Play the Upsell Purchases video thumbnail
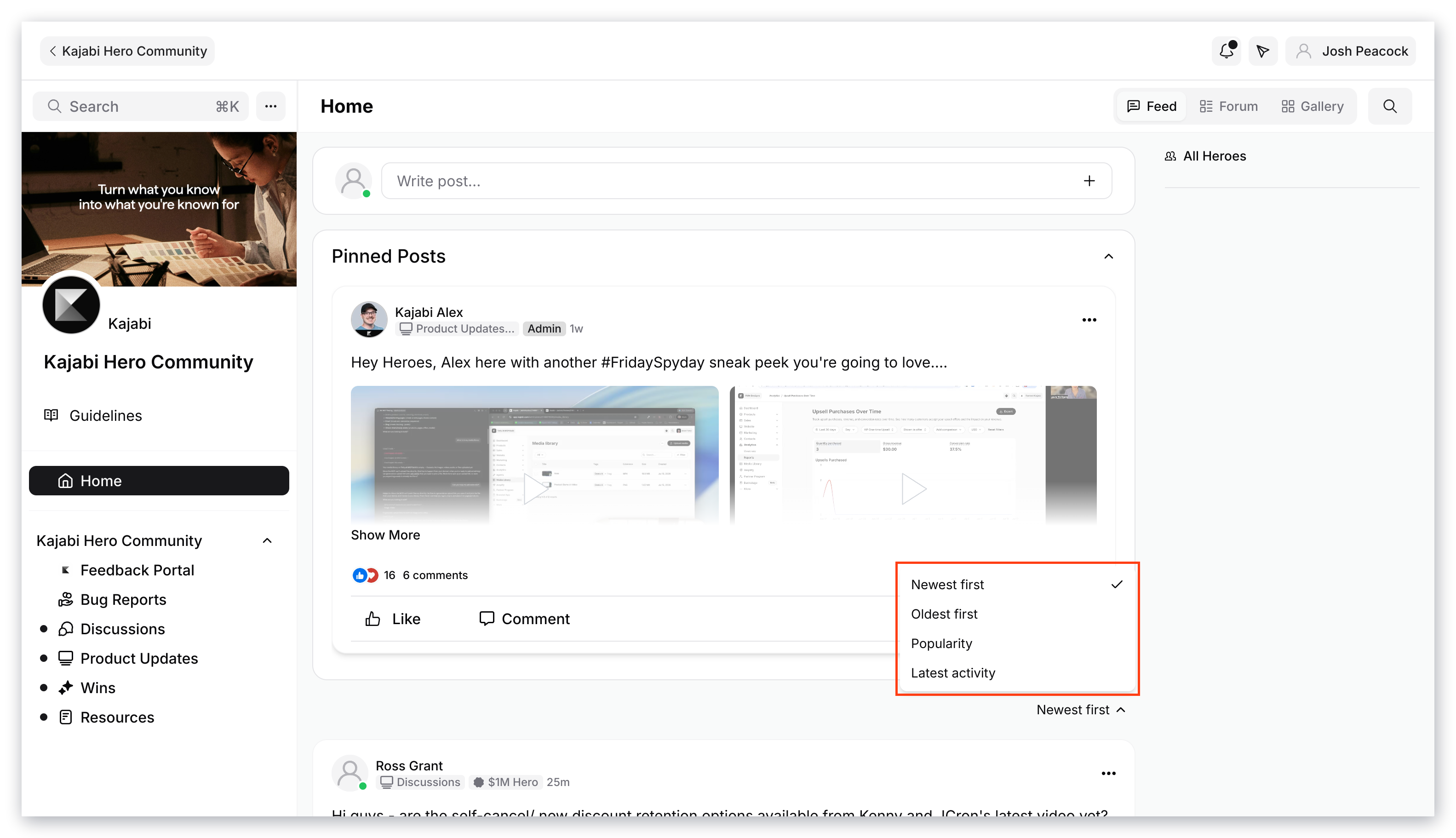1456x838 pixels. coord(913,455)
